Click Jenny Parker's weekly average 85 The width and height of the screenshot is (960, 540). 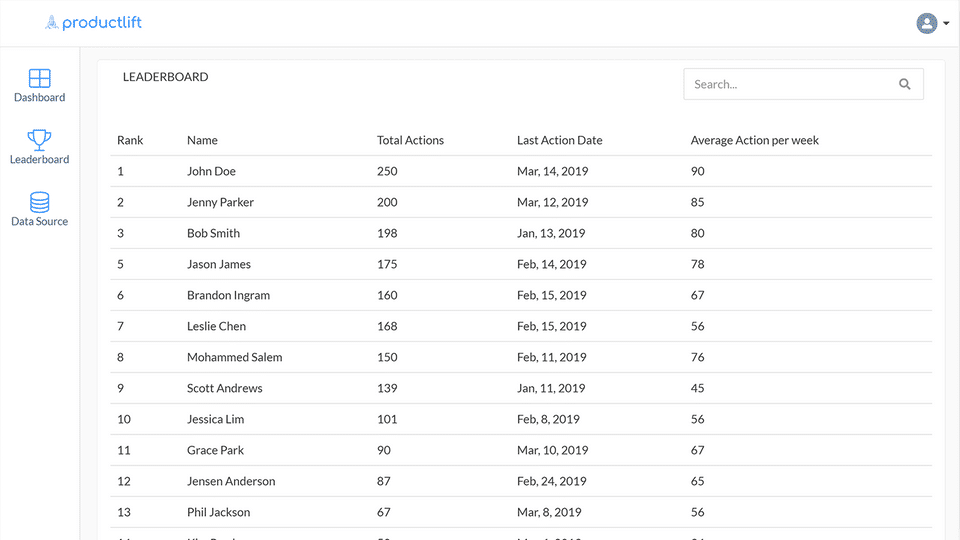point(697,202)
